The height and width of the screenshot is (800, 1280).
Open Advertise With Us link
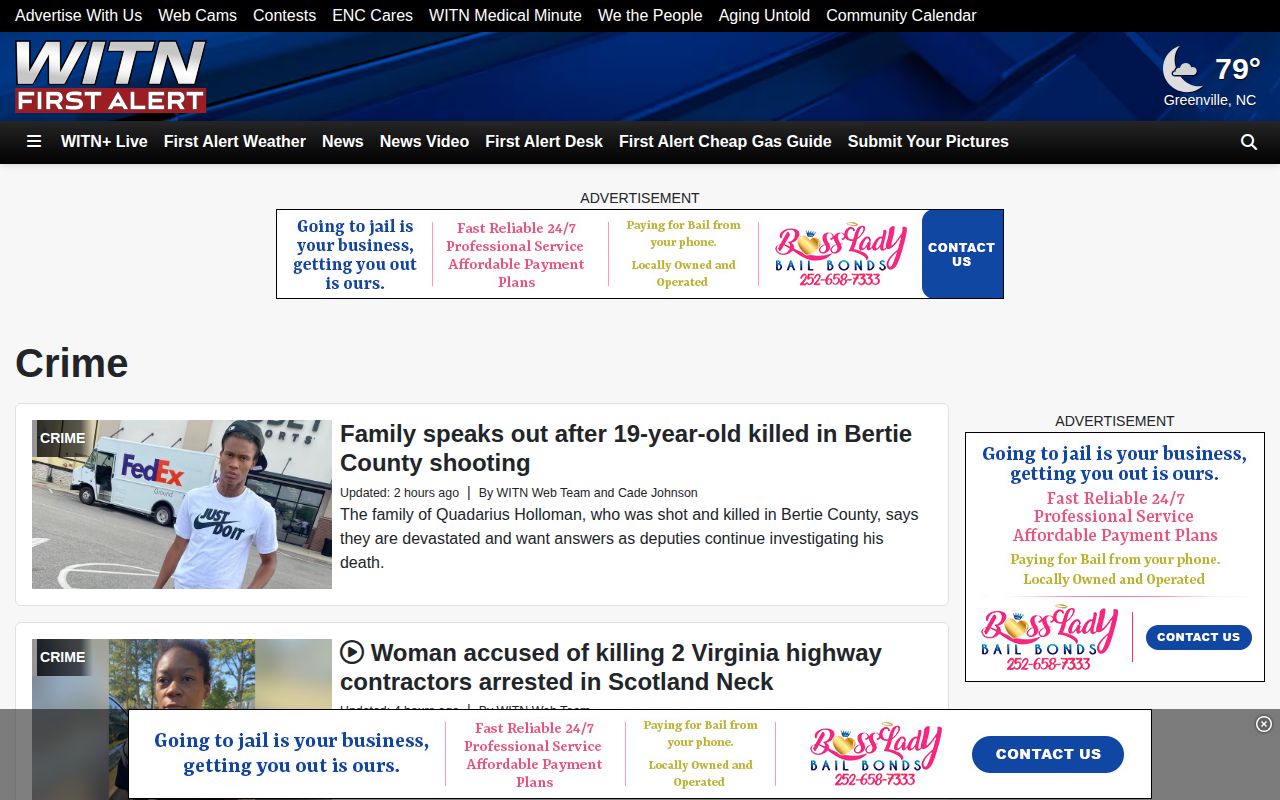78,15
